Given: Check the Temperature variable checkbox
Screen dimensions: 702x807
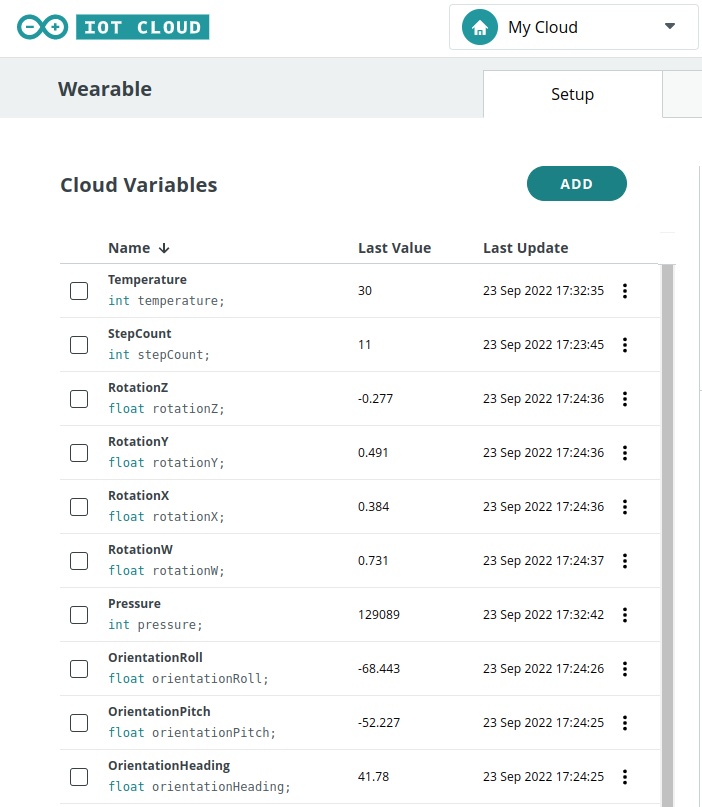Looking at the screenshot, I should (x=79, y=291).
